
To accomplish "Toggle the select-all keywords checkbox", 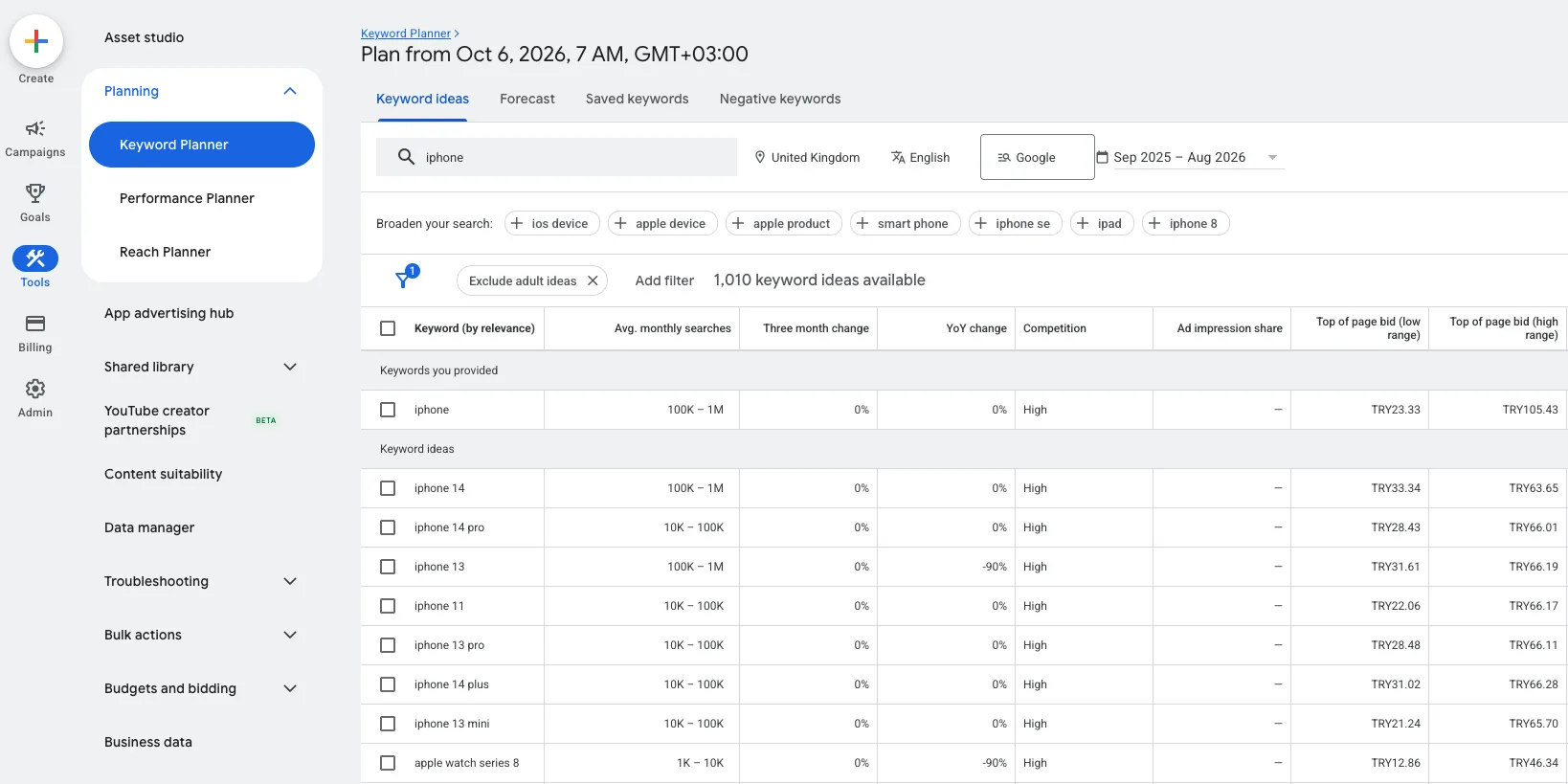I will [388, 328].
